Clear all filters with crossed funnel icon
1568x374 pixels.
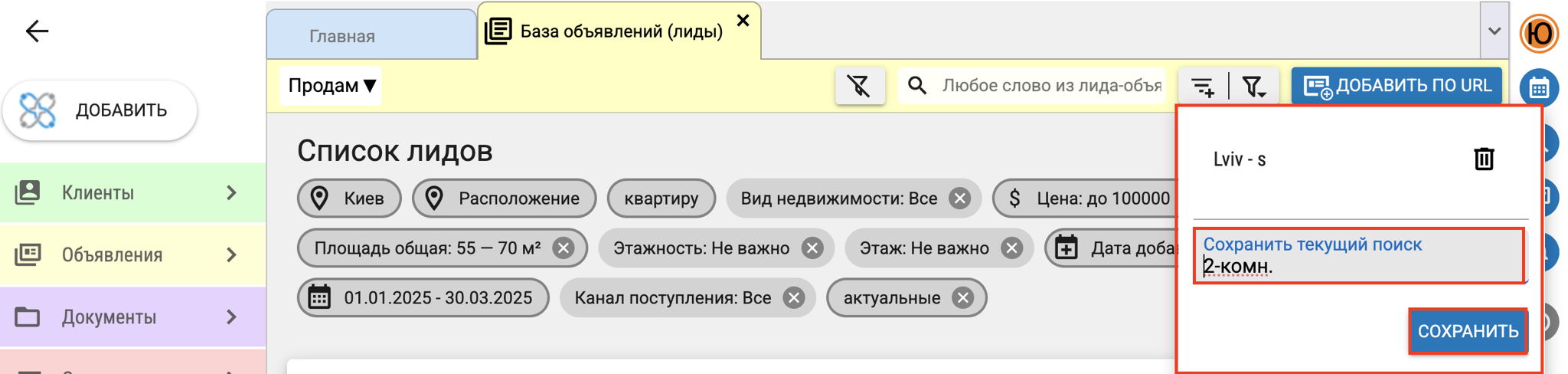(860, 86)
